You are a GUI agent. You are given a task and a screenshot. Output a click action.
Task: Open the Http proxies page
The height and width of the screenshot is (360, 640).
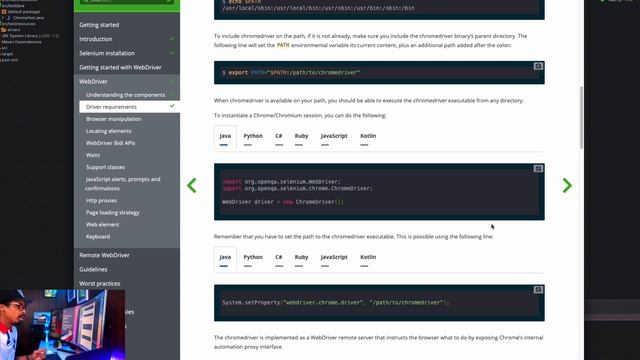[x=101, y=200]
